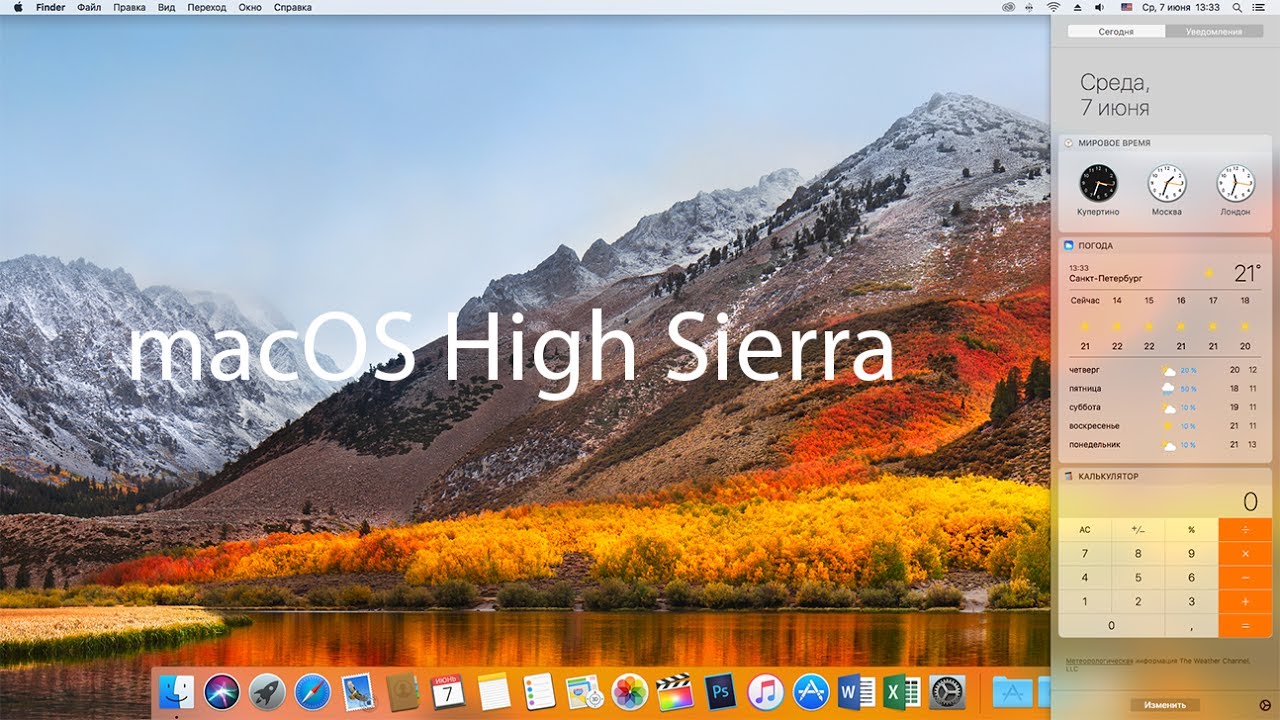Select the Сегодня tab
1280x720 pixels.
click(1116, 32)
